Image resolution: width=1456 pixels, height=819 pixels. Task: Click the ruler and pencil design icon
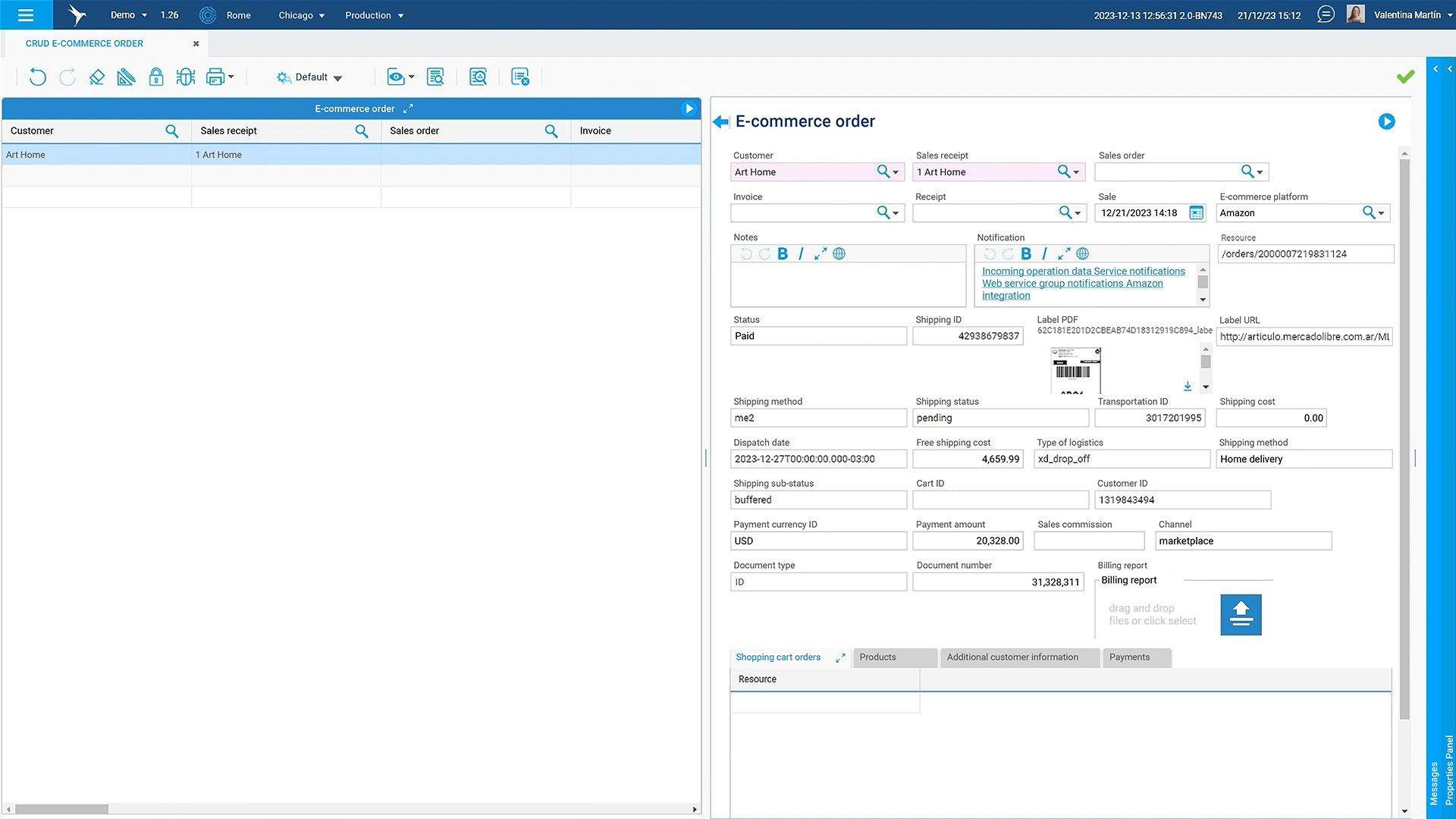point(126,77)
